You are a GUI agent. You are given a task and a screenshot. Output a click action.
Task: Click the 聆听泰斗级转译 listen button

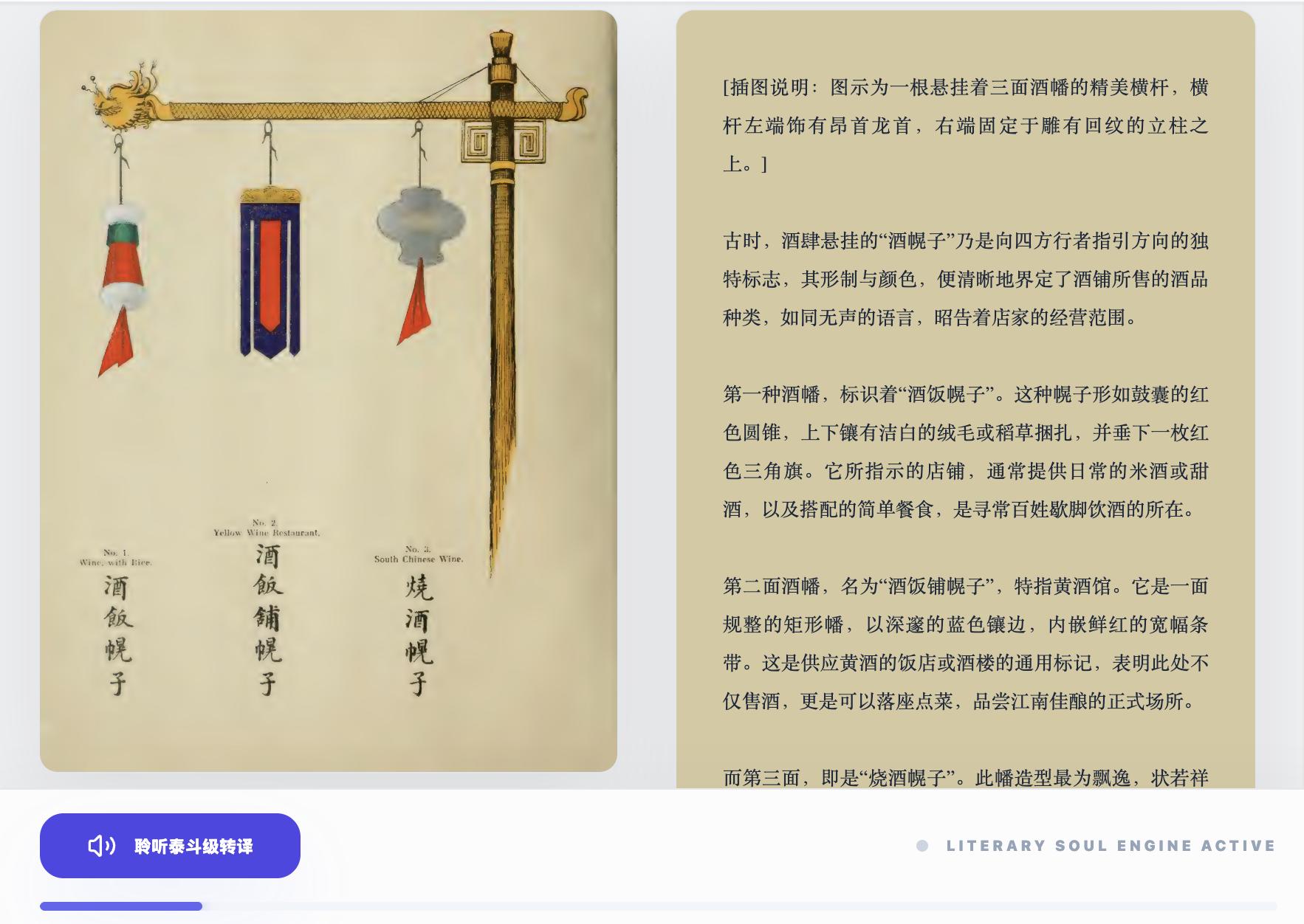click(x=170, y=846)
